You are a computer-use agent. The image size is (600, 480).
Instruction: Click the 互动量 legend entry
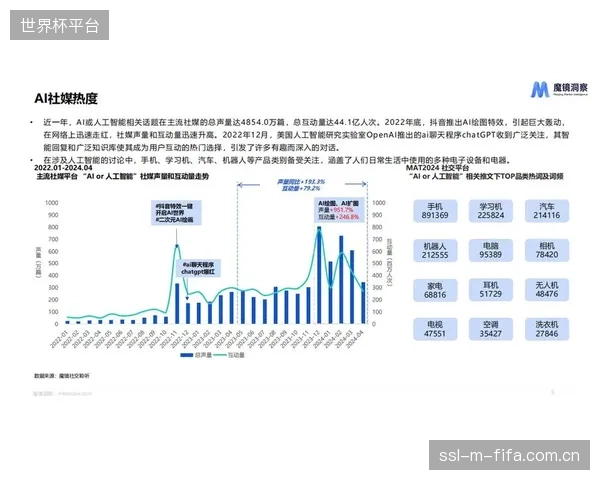(x=229, y=355)
